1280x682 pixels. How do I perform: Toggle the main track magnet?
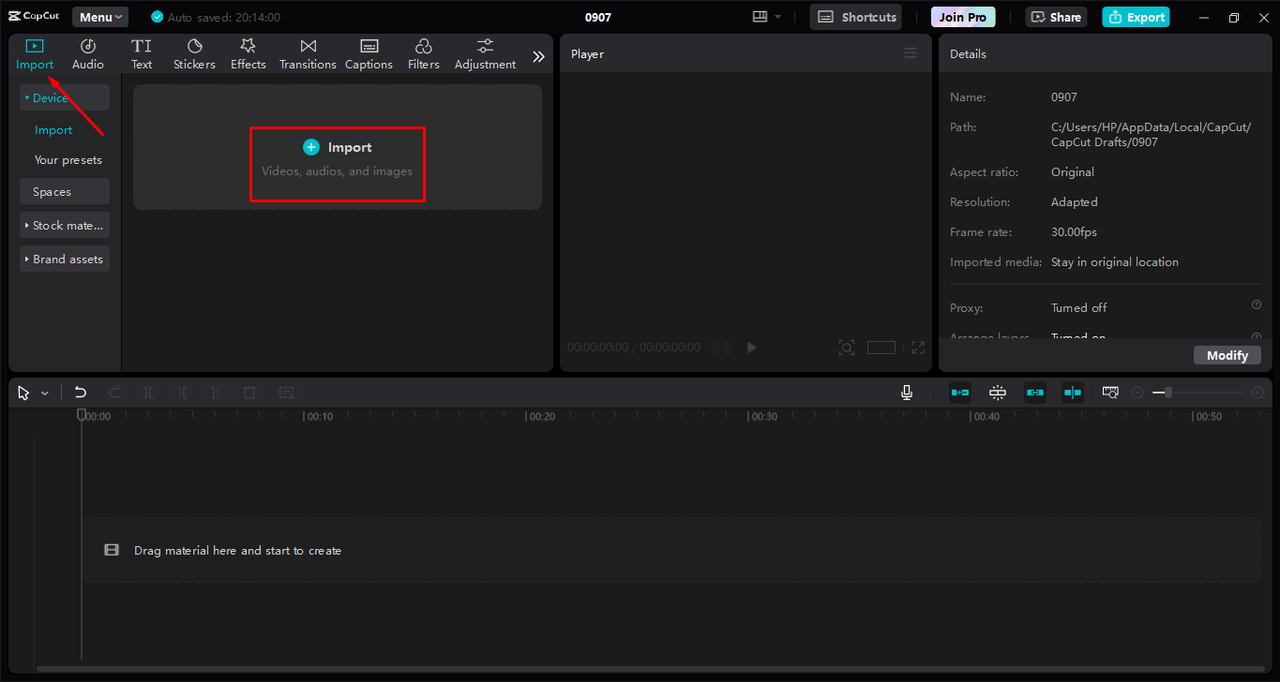pyautogui.click(x=960, y=393)
